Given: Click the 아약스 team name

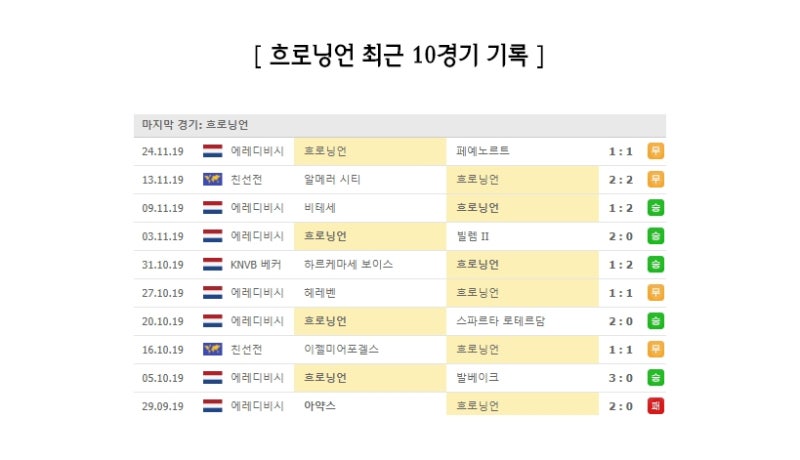Looking at the screenshot, I should tap(320, 406).
